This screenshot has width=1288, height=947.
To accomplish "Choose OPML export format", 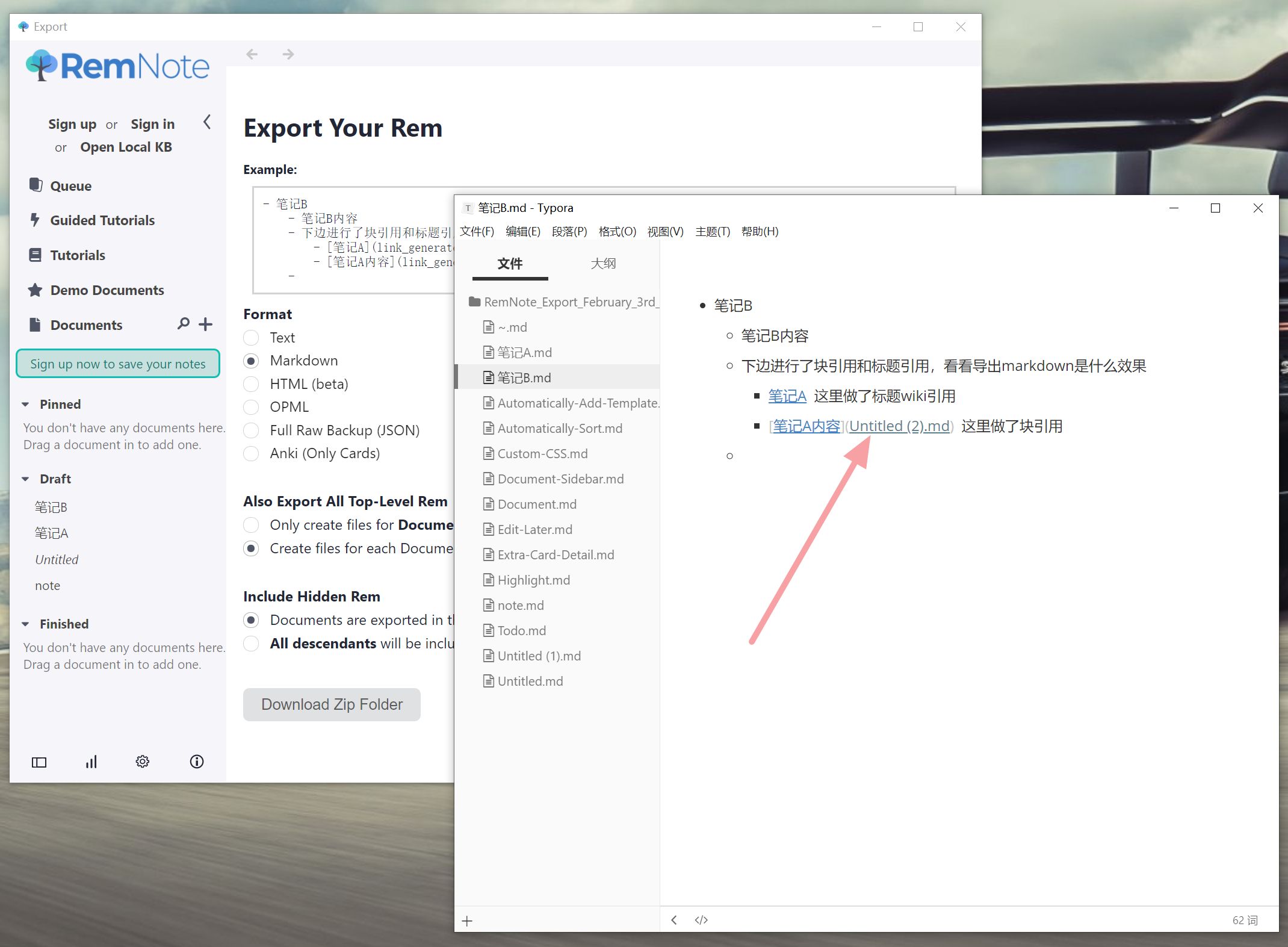I will tap(251, 407).
